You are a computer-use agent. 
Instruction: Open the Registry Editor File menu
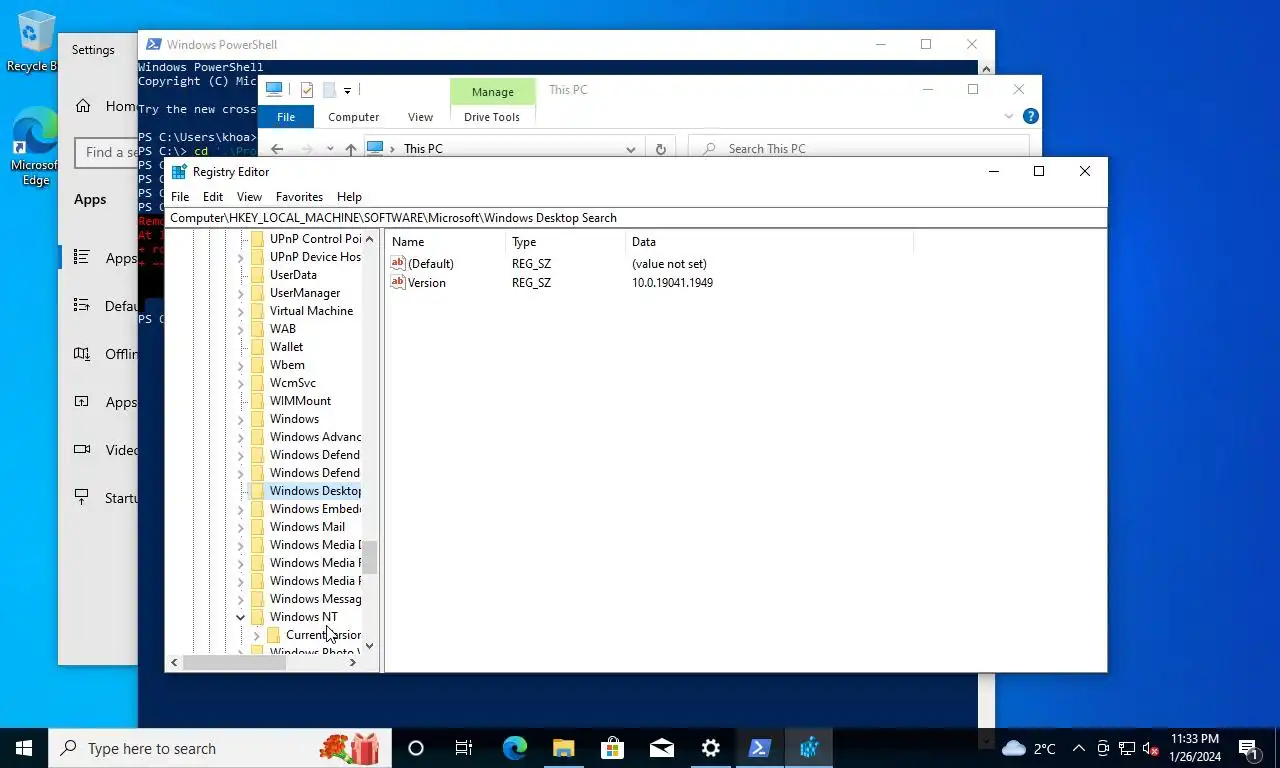coord(180,197)
